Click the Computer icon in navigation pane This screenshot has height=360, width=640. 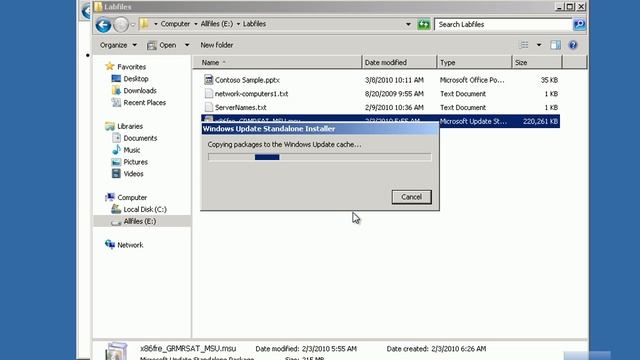point(109,197)
